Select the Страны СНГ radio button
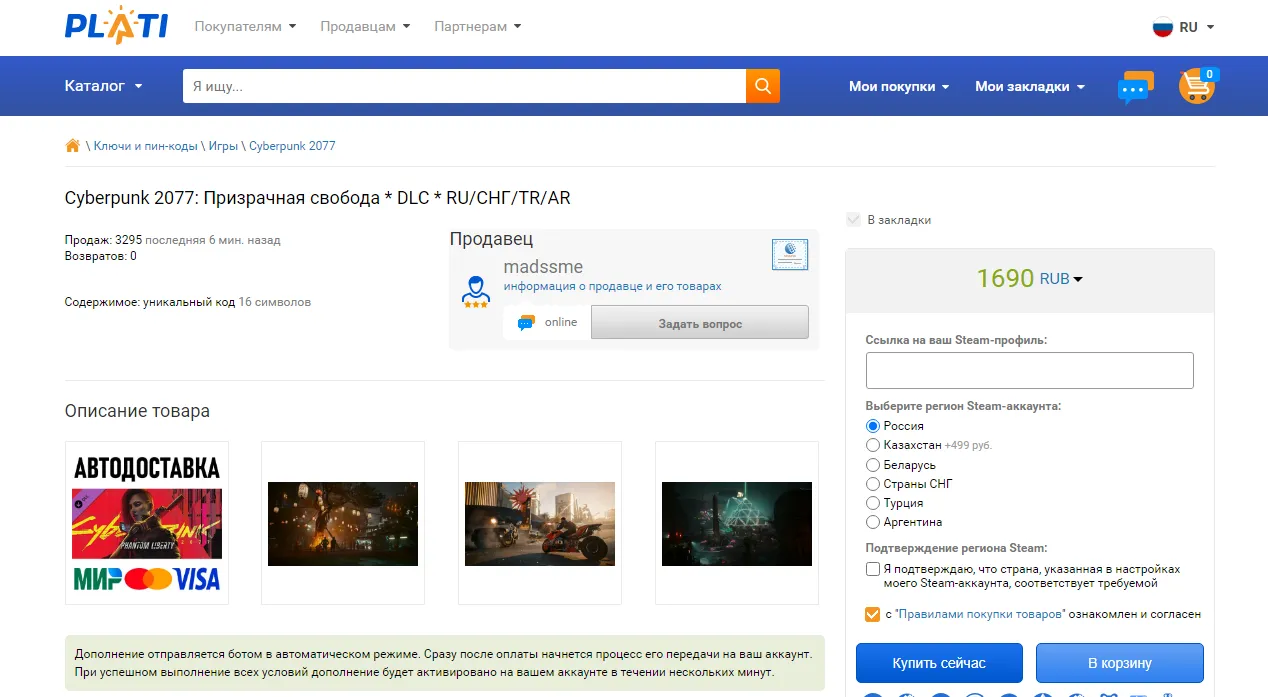Image resolution: width=1268 pixels, height=697 pixels. pyautogui.click(x=873, y=484)
